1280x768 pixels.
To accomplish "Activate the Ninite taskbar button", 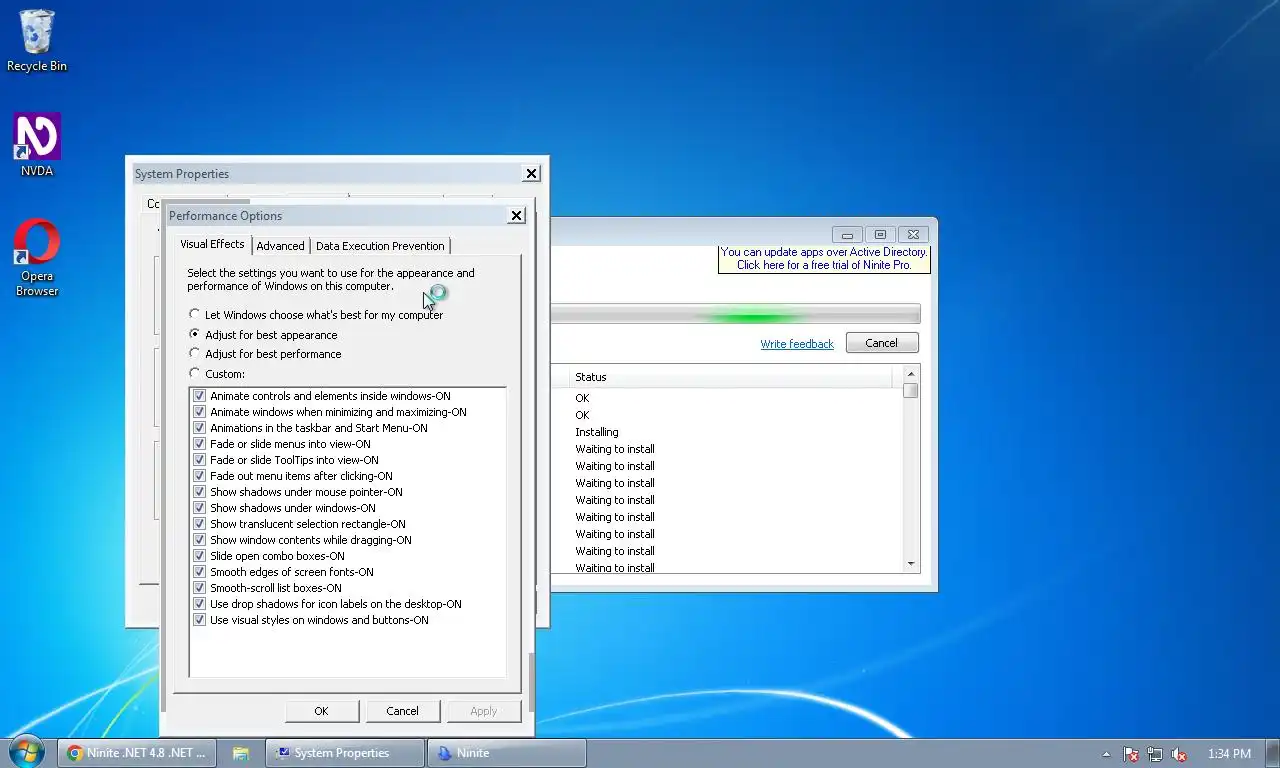I will click(507, 753).
